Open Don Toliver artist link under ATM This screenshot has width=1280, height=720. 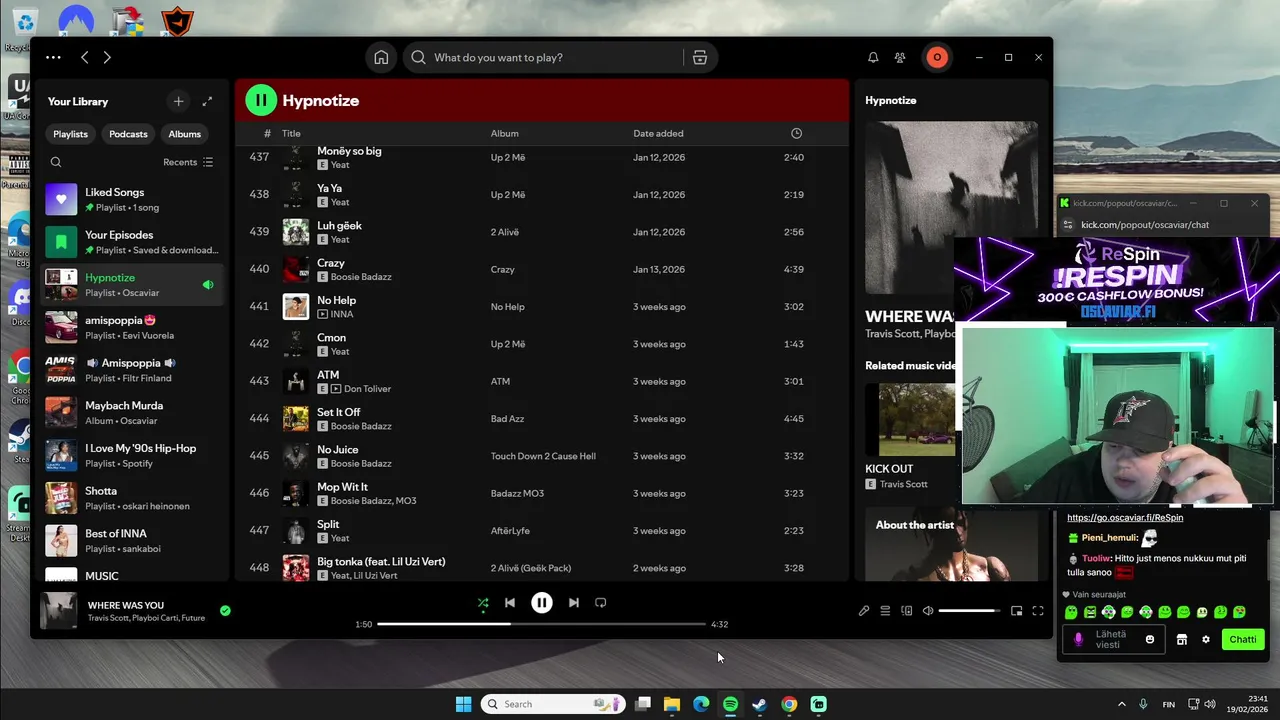tap(367, 389)
